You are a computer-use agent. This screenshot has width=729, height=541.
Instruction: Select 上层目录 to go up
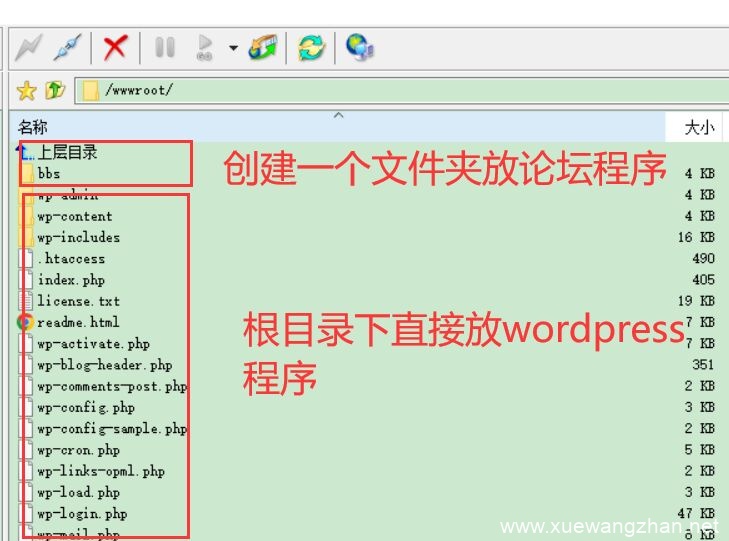tap(66, 153)
